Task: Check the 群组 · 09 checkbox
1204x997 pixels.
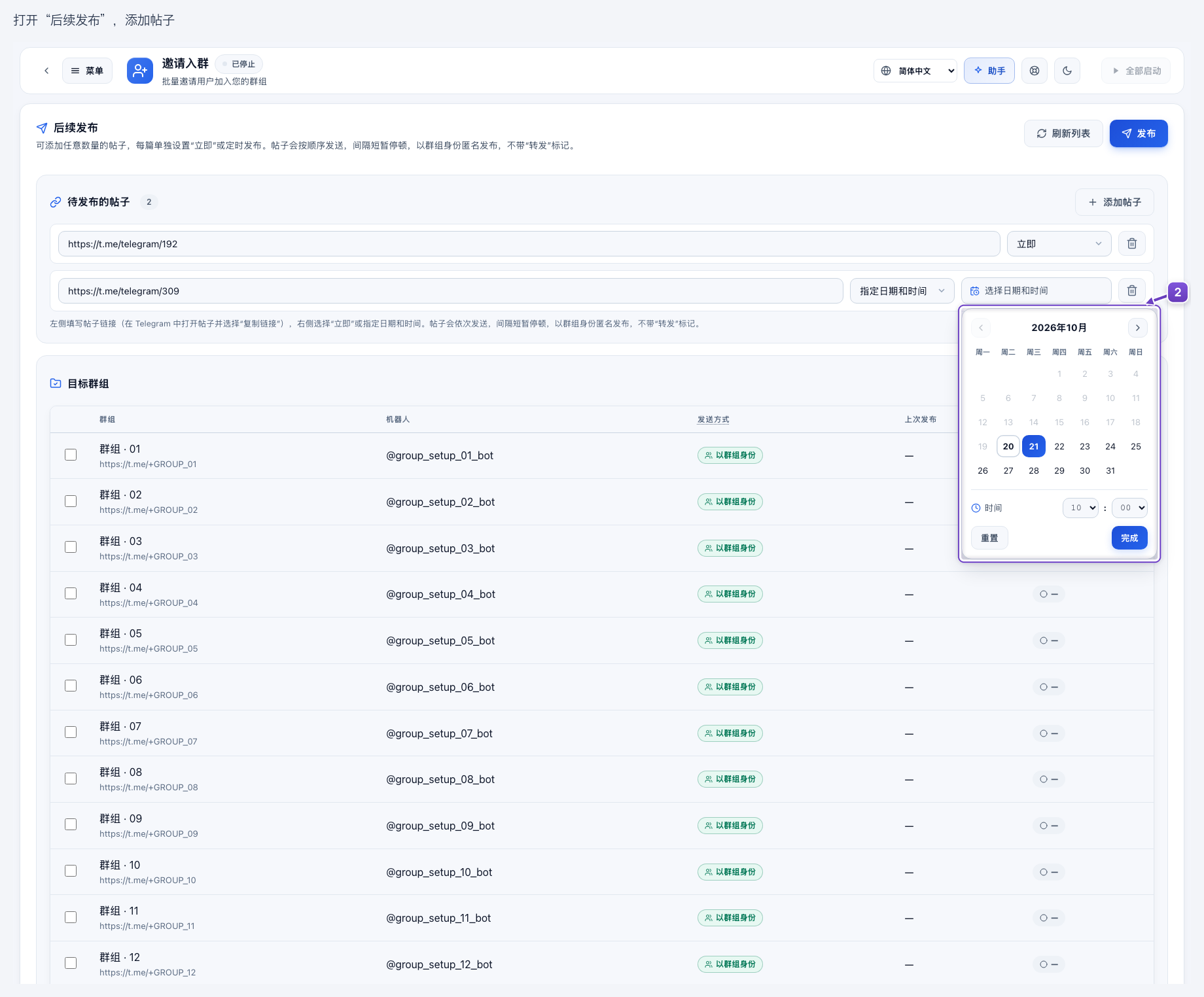Action: (x=71, y=824)
